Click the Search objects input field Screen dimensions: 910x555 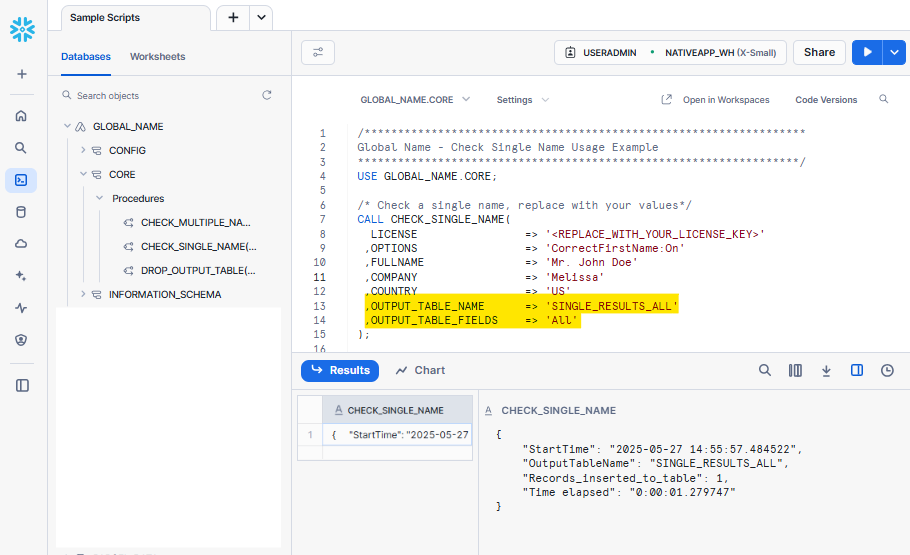click(165, 96)
